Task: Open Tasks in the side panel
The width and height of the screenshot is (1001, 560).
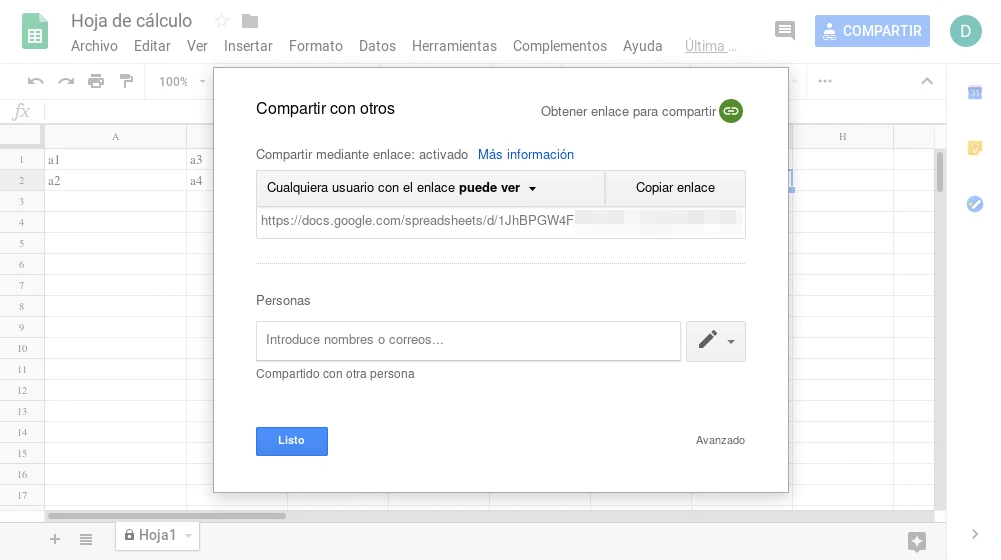Action: point(975,203)
